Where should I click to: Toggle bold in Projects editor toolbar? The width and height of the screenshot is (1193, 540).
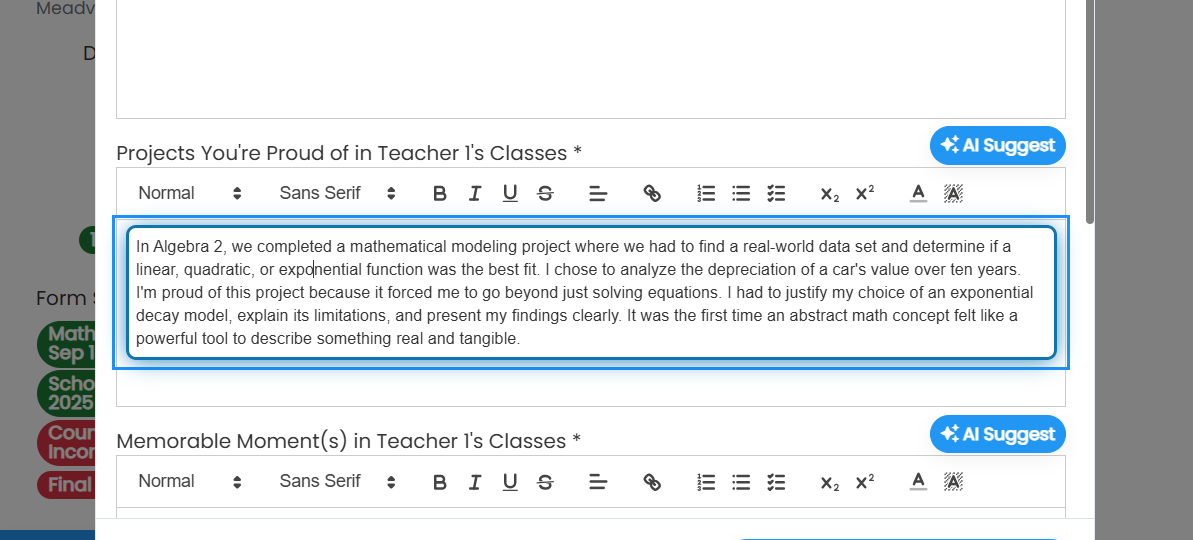(439, 193)
